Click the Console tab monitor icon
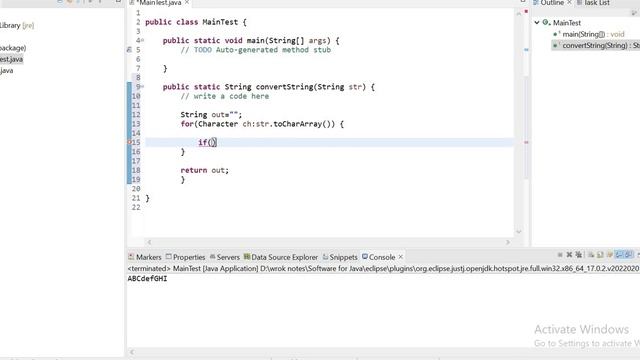This screenshot has width=640, height=360. [365, 257]
